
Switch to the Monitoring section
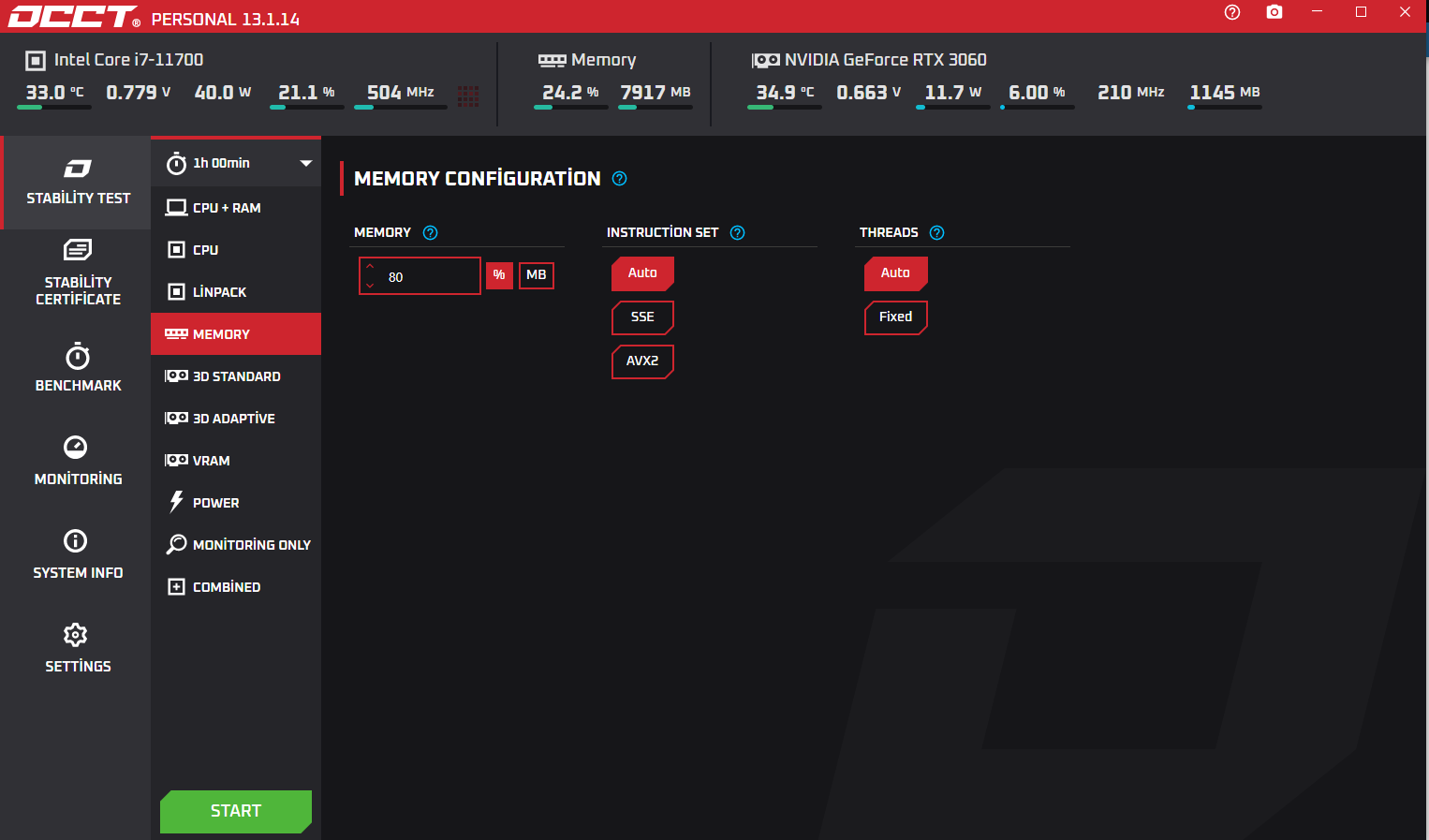[x=78, y=461]
